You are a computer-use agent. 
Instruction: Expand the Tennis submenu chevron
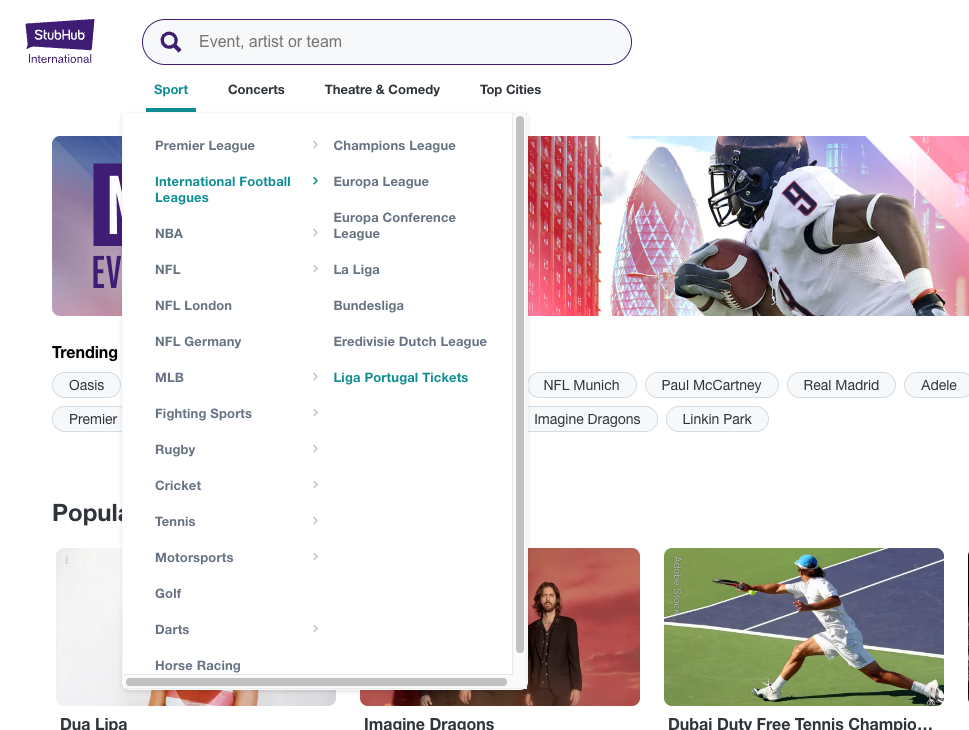click(x=315, y=520)
